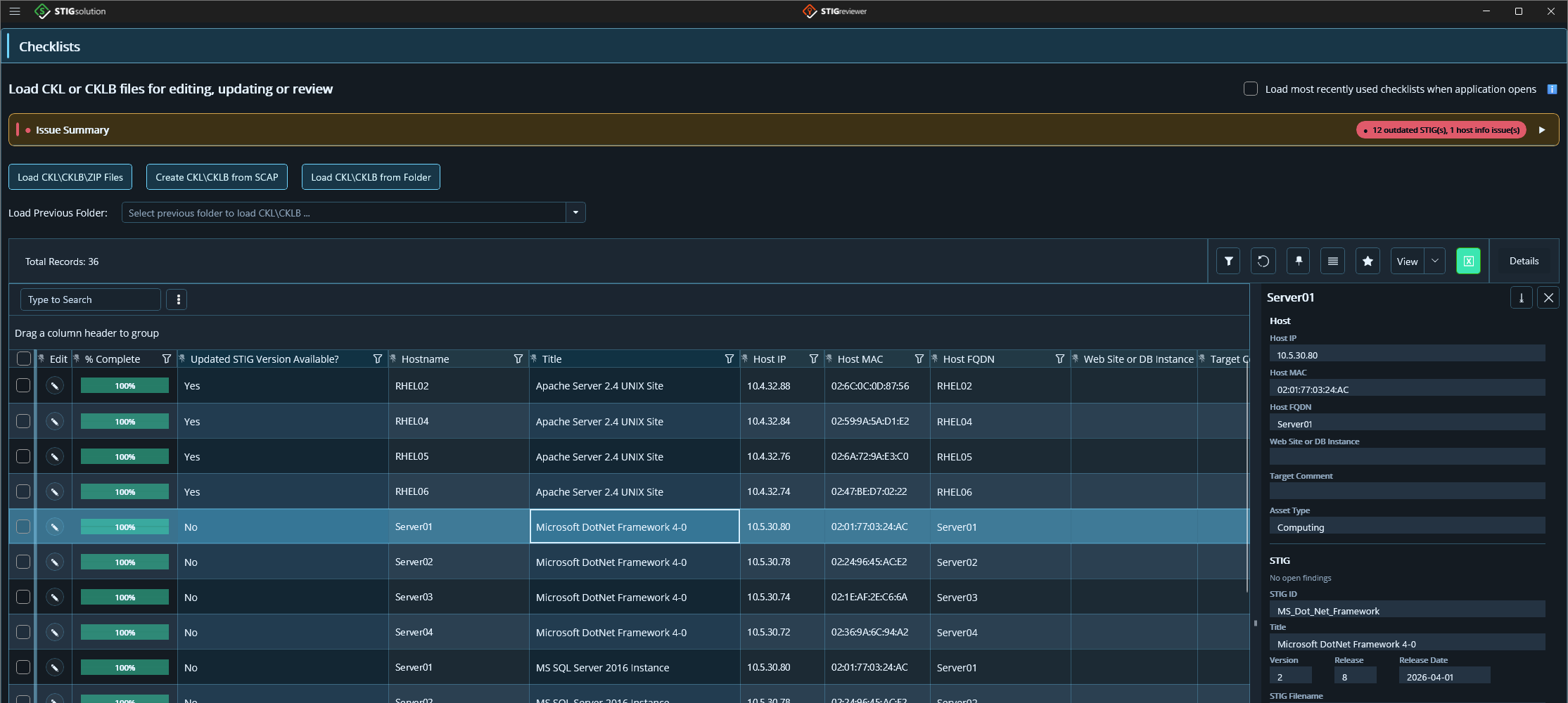
Task: Click the previous folder combo box field
Action: (x=344, y=212)
